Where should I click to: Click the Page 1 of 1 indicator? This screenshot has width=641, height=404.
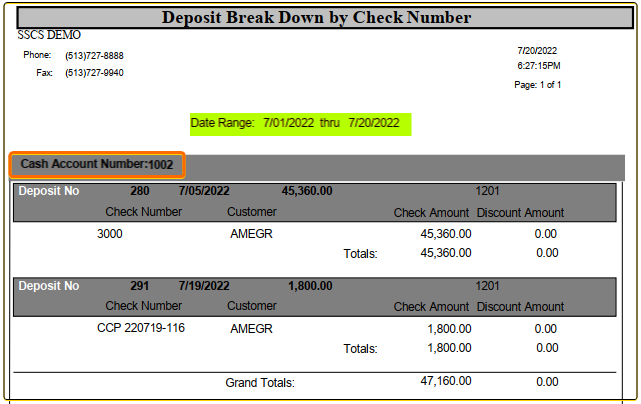click(x=538, y=85)
